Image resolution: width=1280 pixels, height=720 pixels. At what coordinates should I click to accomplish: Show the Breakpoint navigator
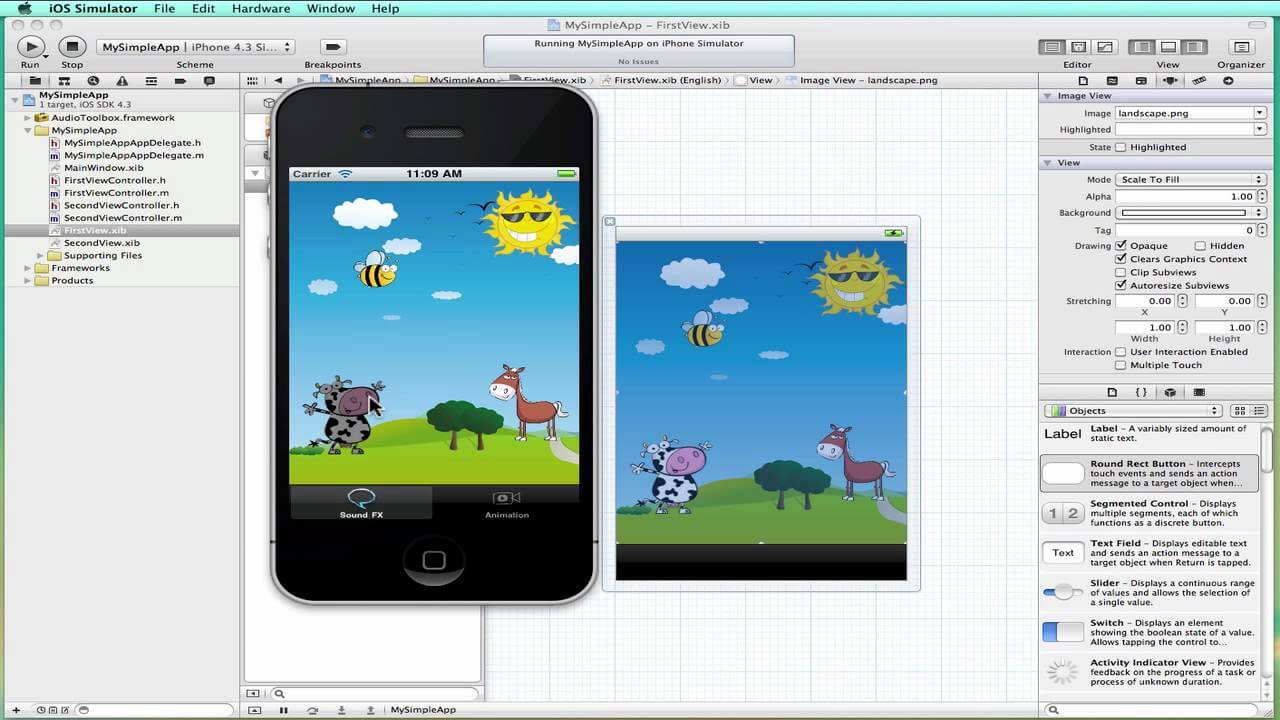[x=180, y=81]
